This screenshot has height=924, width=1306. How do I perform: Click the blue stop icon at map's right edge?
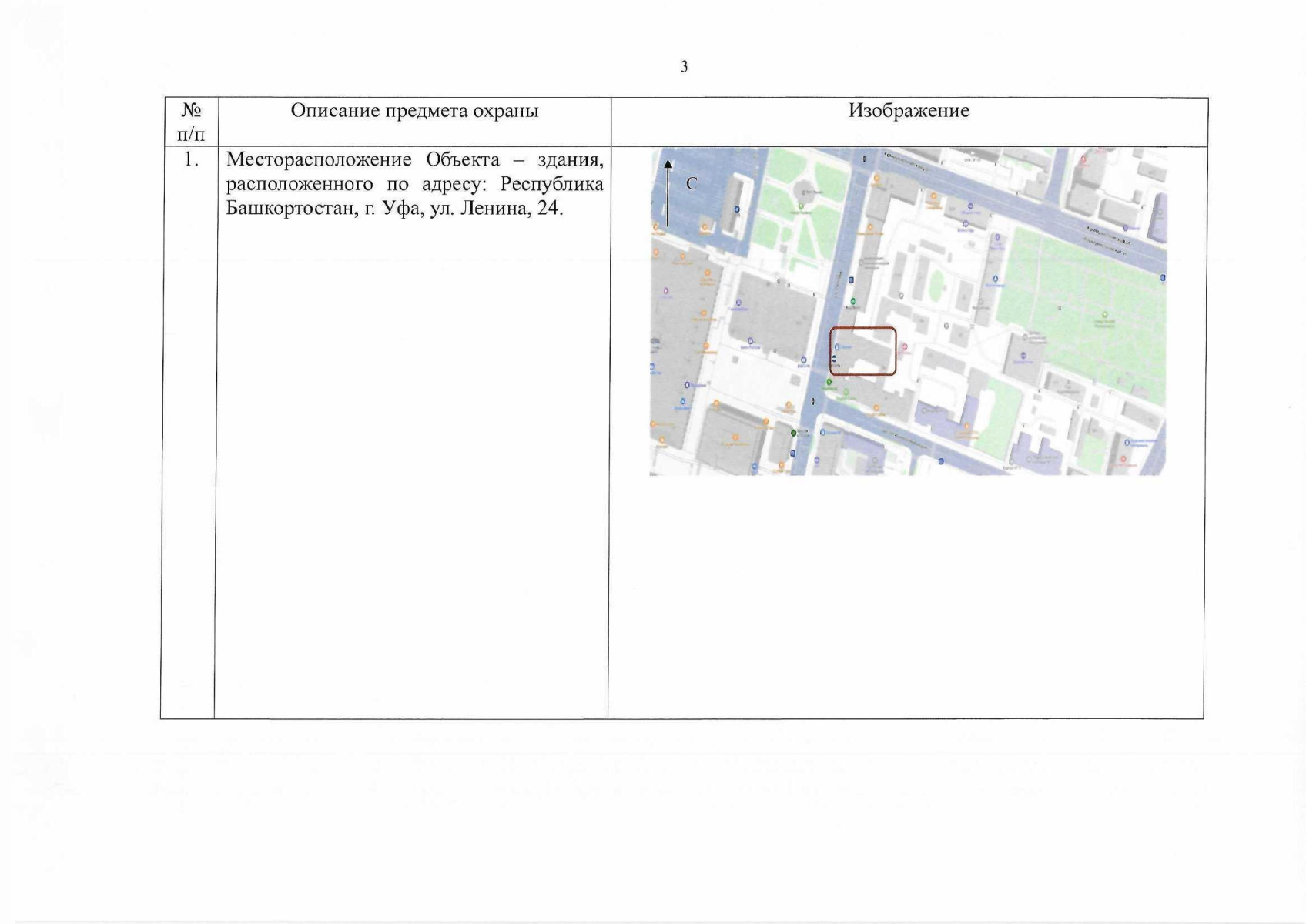(1163, 277)
